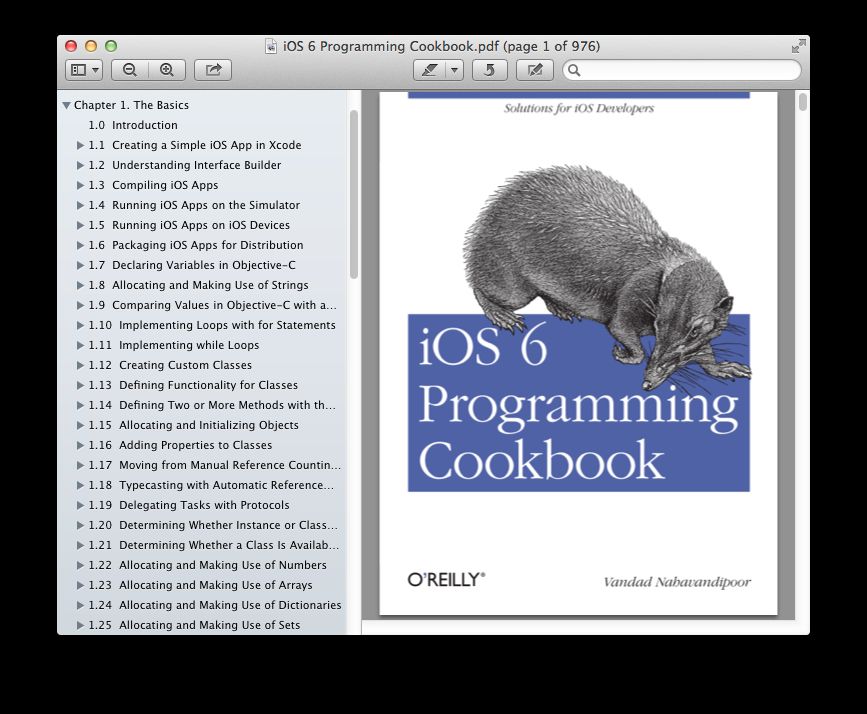Expand section 1.12 Creating Custom Classes

[x=81, y=365]
